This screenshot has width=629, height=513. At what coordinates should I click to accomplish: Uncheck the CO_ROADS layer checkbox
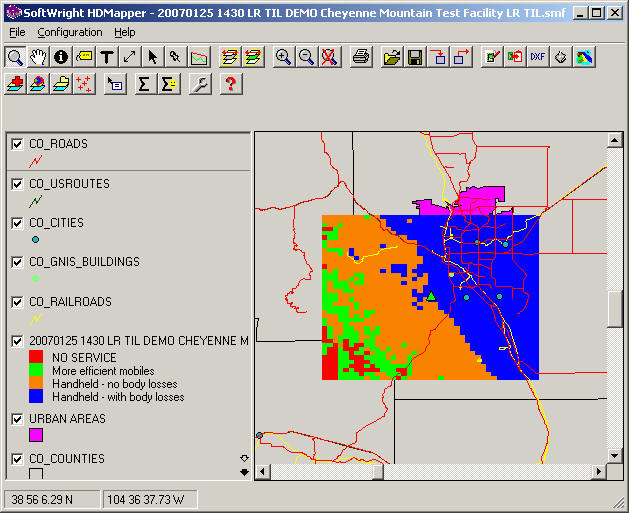click(17, 144)
